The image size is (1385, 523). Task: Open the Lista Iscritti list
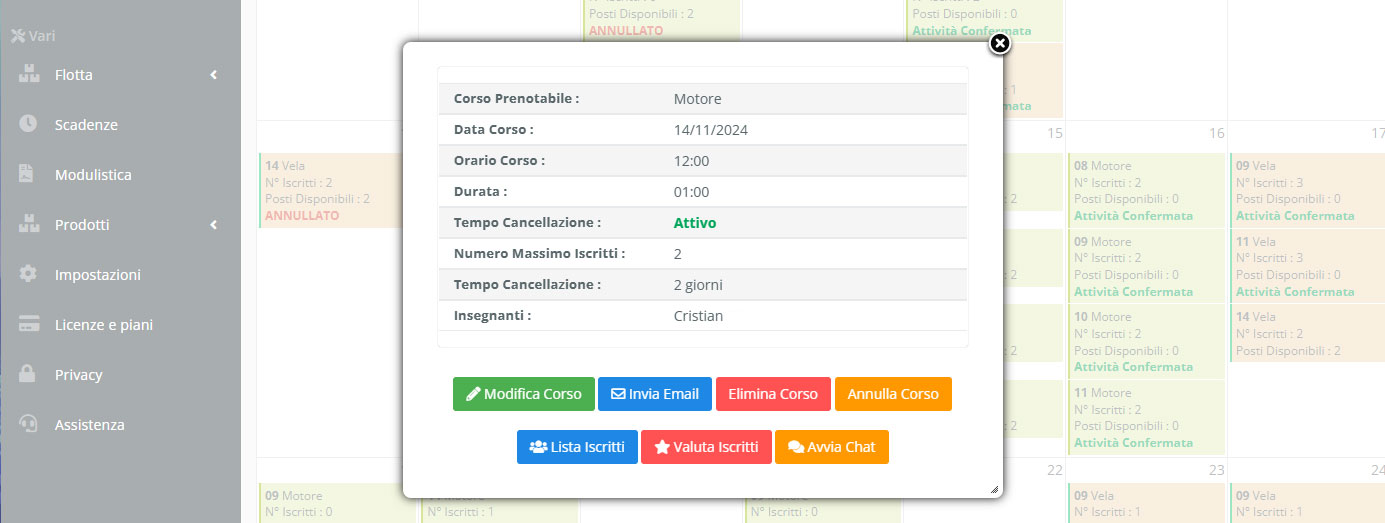(x=577, y=447)
